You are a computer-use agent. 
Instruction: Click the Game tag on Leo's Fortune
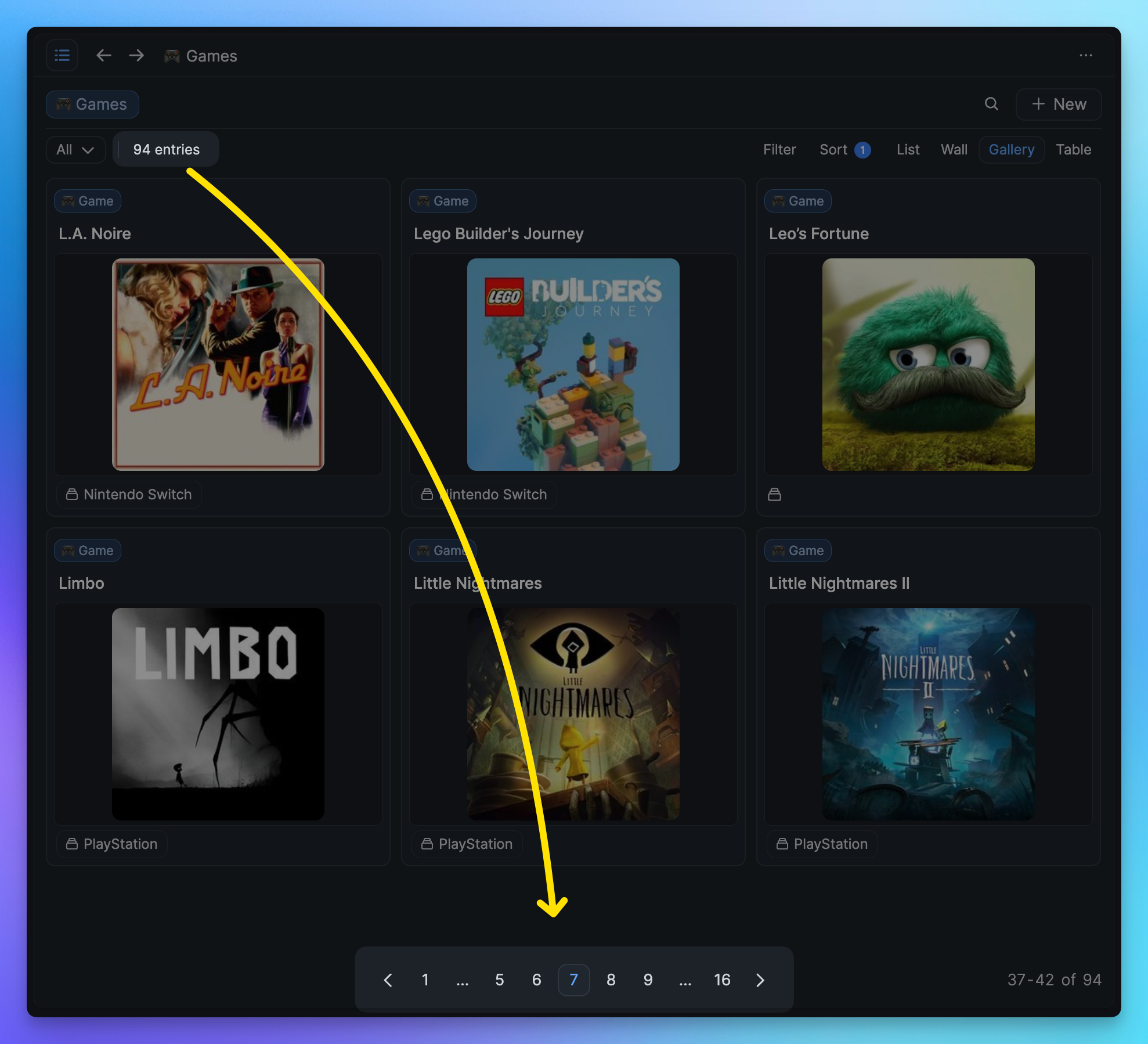pyautogui.click(x=798, y=201)
